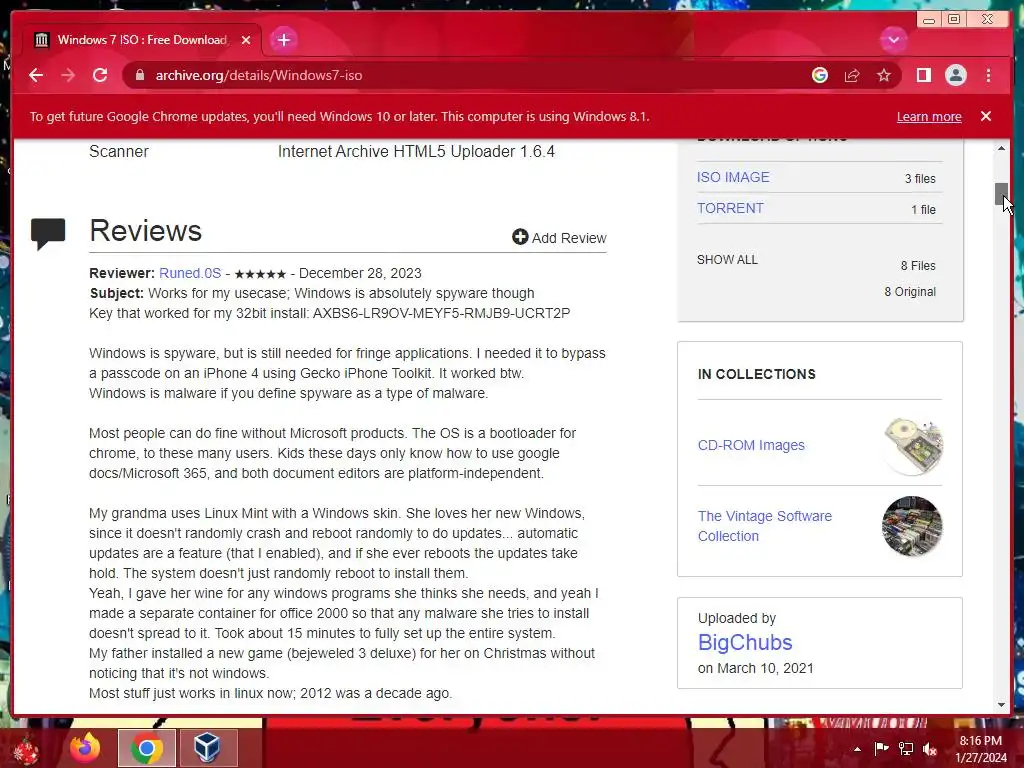This screenshot has width=1024, height=768.
Task: Click the '3 files' count
Action: tap(920, 179)
